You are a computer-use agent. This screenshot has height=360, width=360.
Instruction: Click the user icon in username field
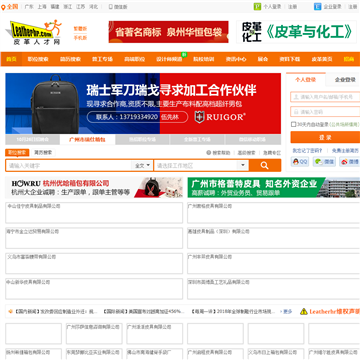pyautogui.click(x=296, y=97)
